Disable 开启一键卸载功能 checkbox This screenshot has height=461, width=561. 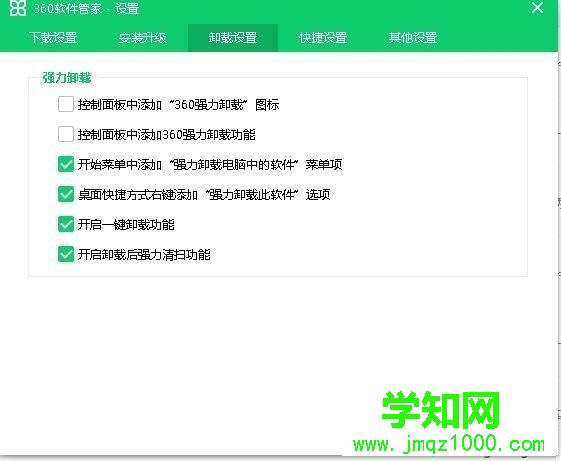pyautogui.click(x=66, y=224)
